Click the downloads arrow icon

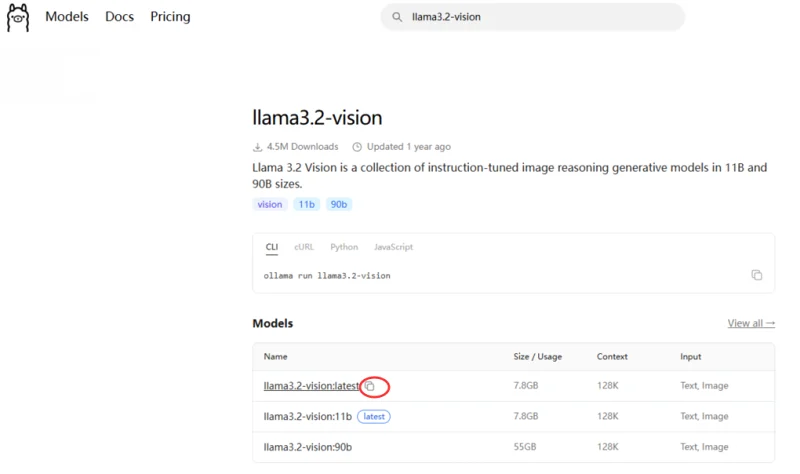tap(258, 147)
